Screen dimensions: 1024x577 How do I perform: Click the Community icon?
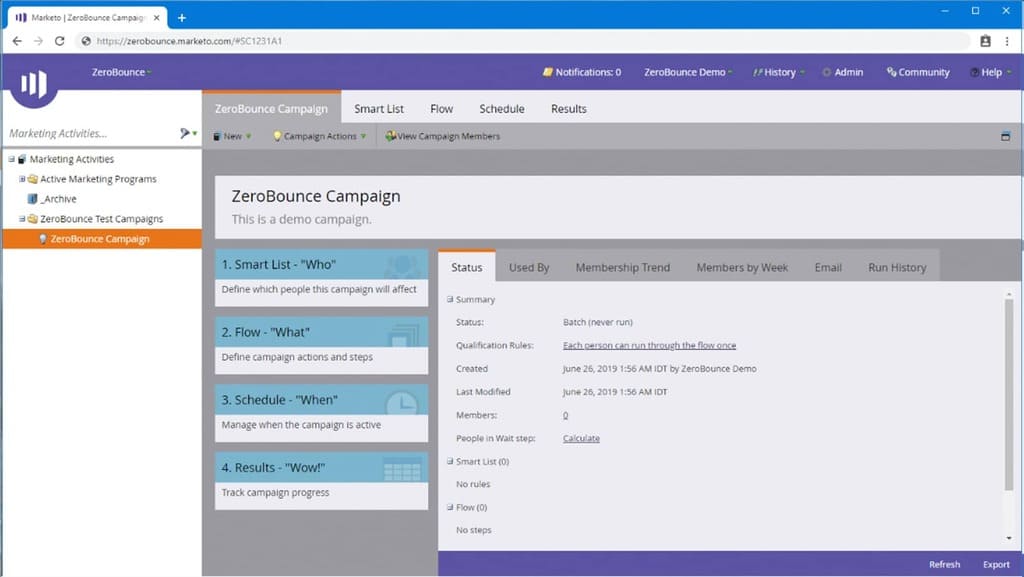[891, 72]
